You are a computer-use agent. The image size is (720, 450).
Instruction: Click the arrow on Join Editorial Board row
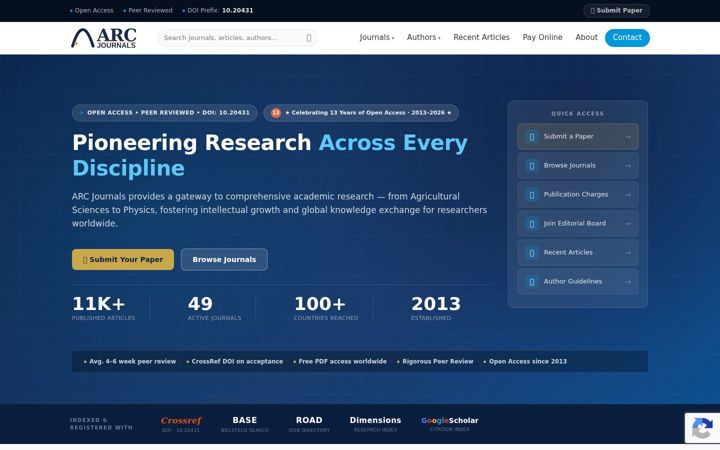[x=628, y=224]
